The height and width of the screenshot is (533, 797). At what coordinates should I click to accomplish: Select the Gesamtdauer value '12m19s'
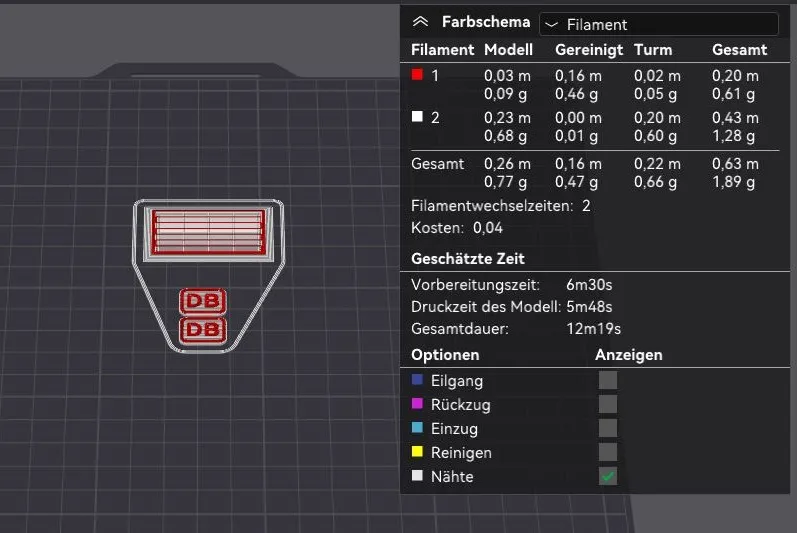(594, 329)
